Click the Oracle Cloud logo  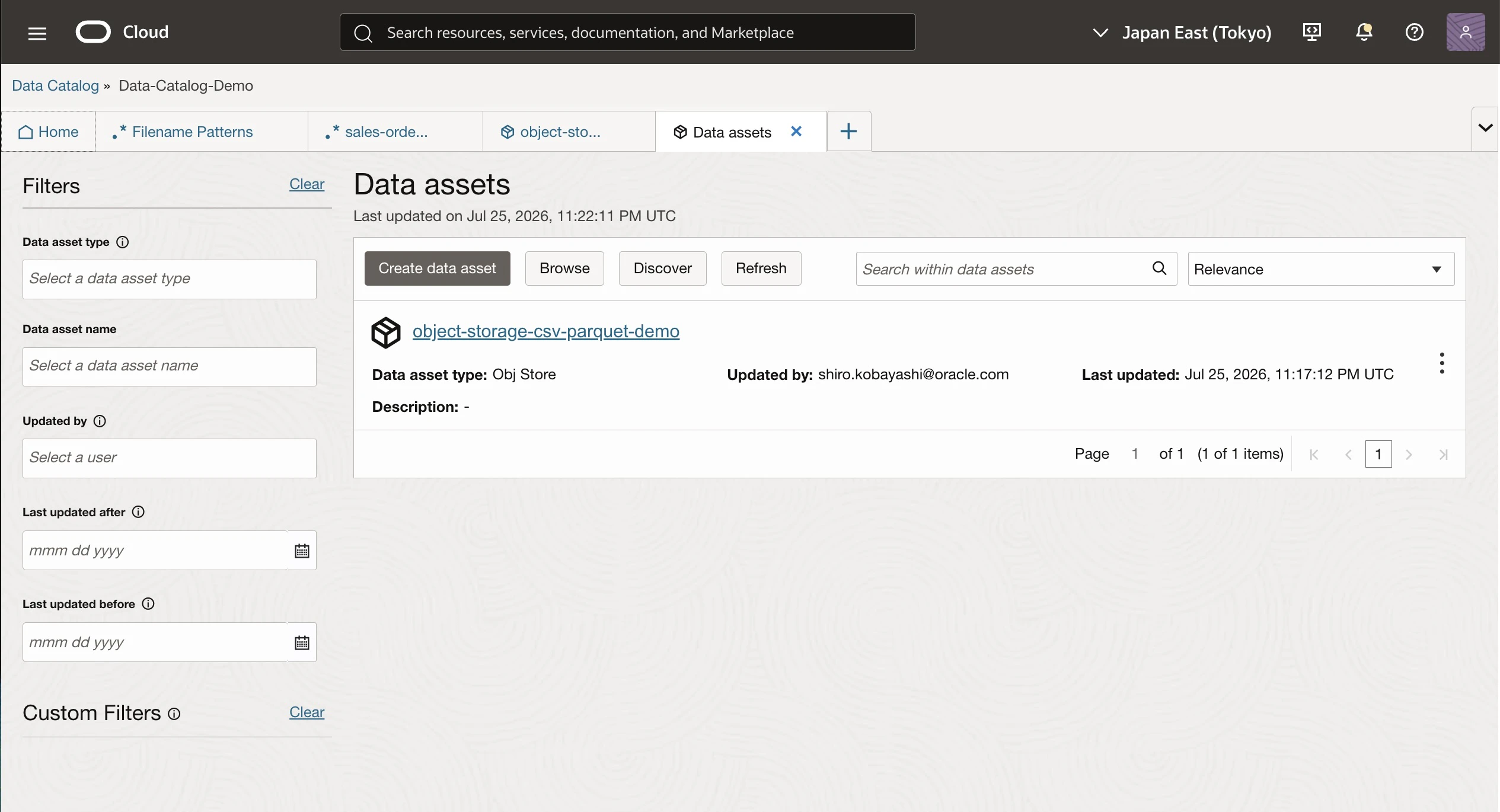coord(122,32)
